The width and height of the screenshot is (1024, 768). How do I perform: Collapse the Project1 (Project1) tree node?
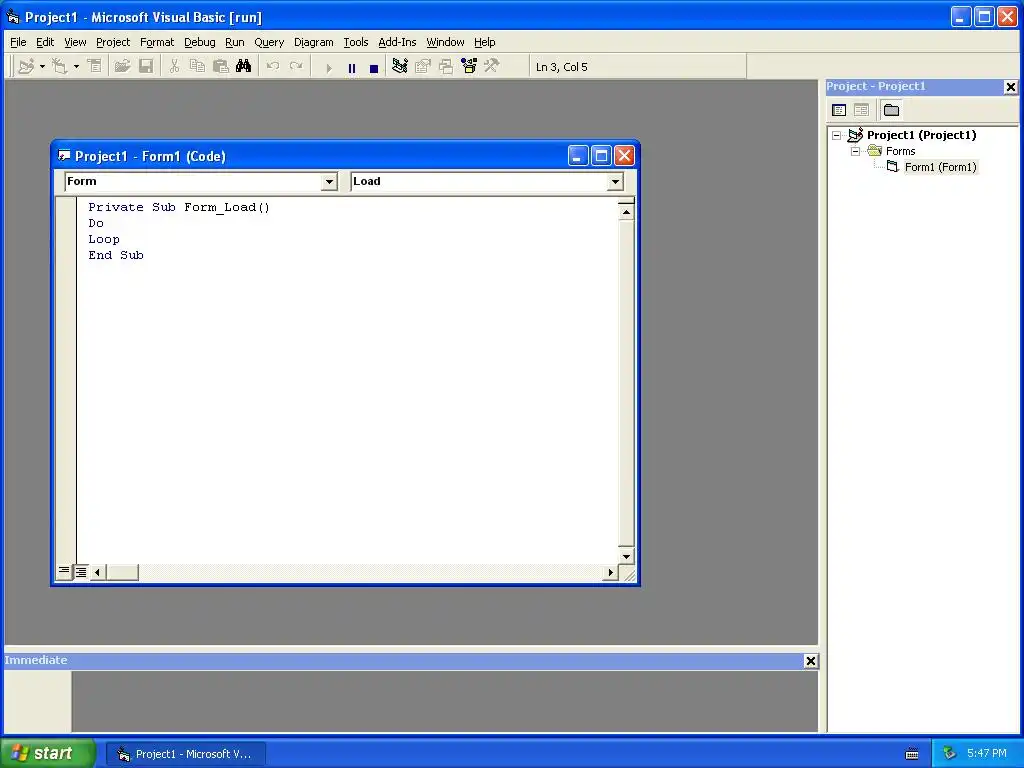837,136
